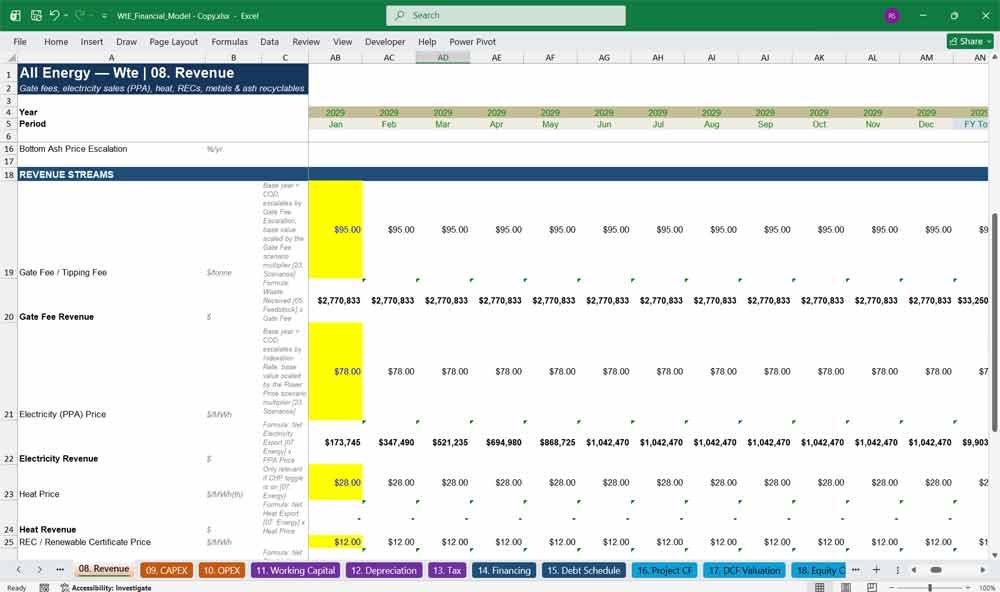1000x592 pixels.
Task: Open the Formulas ribbon tab
Action: pos(230,41)
